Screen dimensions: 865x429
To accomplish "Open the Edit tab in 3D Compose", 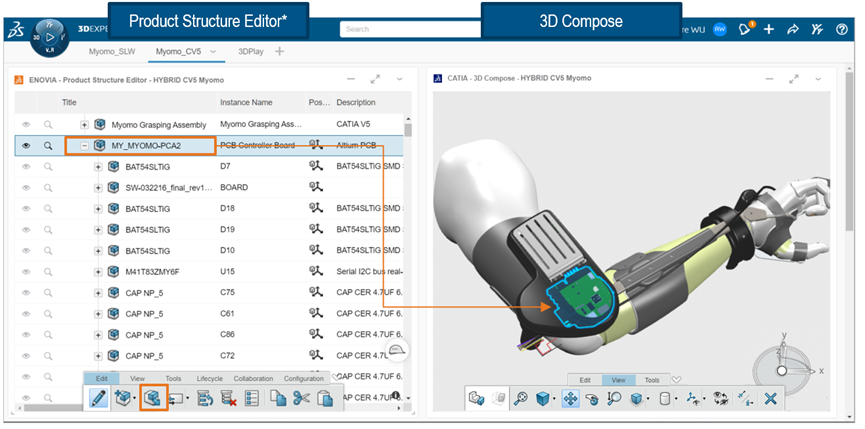I will (x=585, y=380).
